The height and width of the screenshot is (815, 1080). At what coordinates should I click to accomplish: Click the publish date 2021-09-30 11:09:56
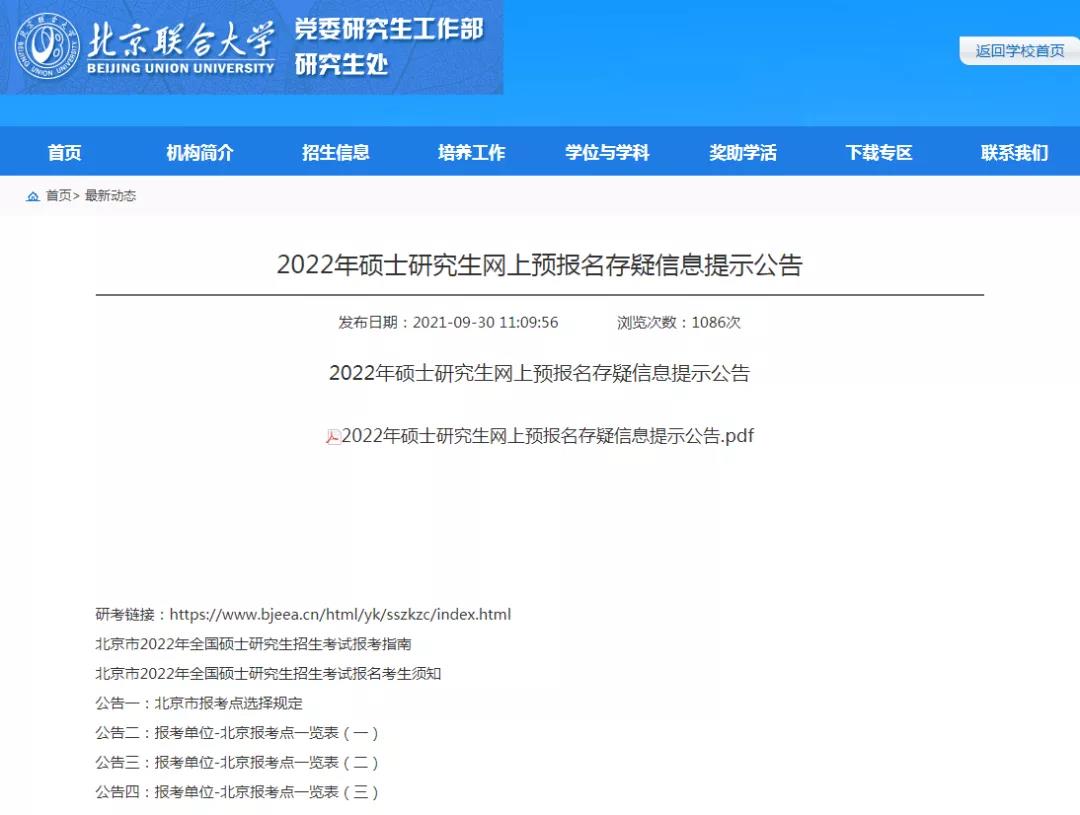pyautogui.click(x=486, y=322)
